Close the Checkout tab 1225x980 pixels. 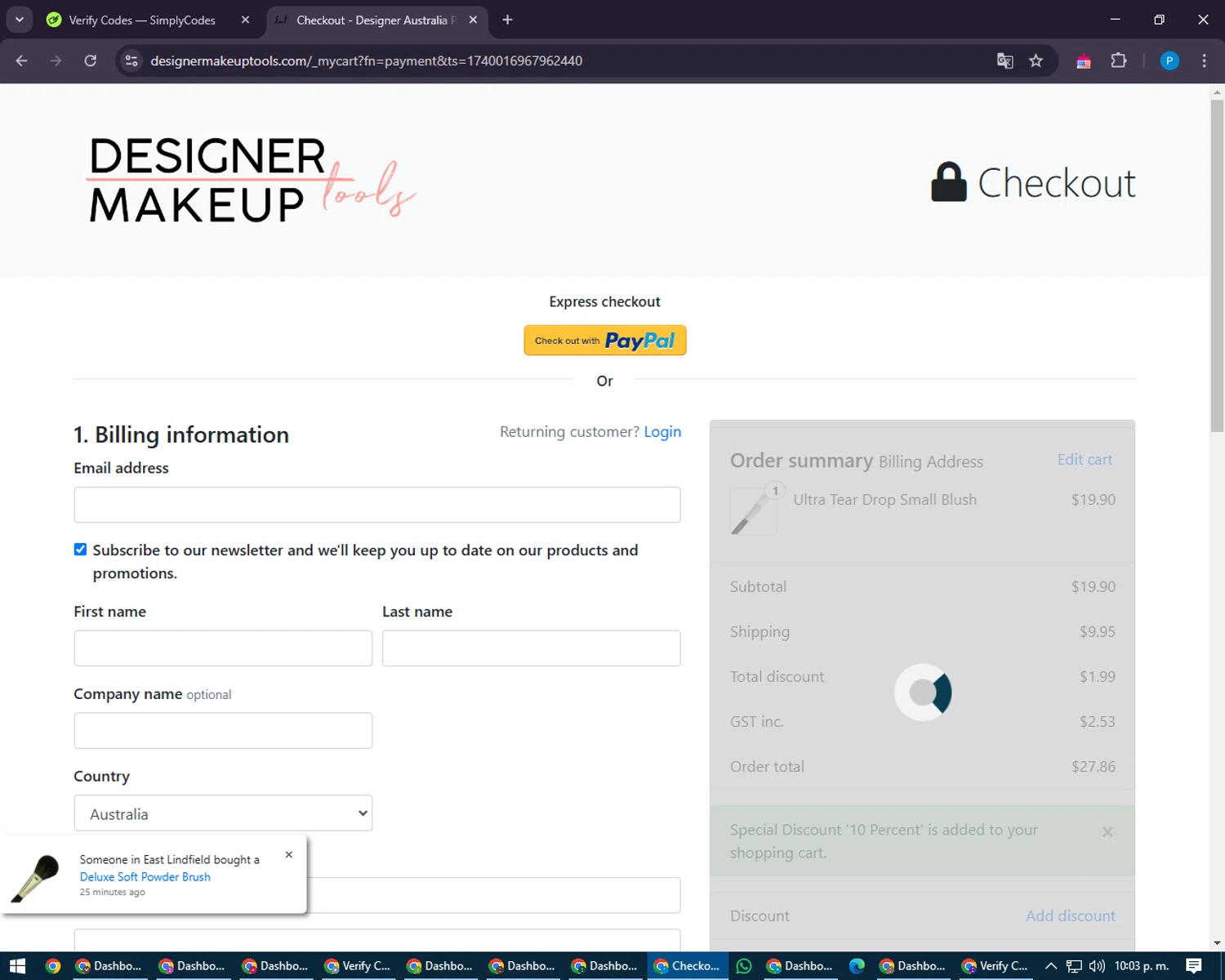[473, 20]
